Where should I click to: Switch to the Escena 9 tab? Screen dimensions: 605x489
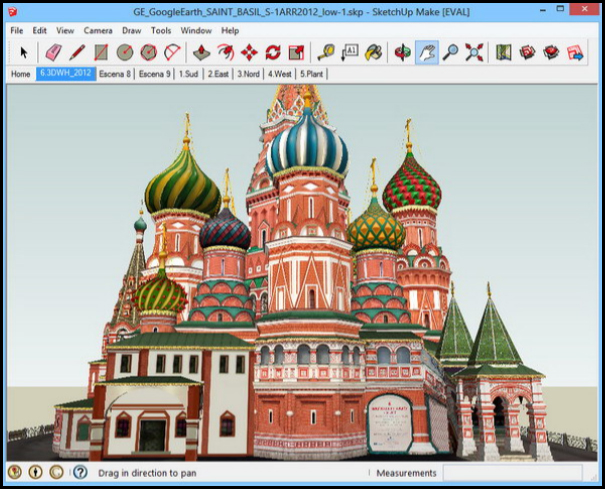point(155,74)
